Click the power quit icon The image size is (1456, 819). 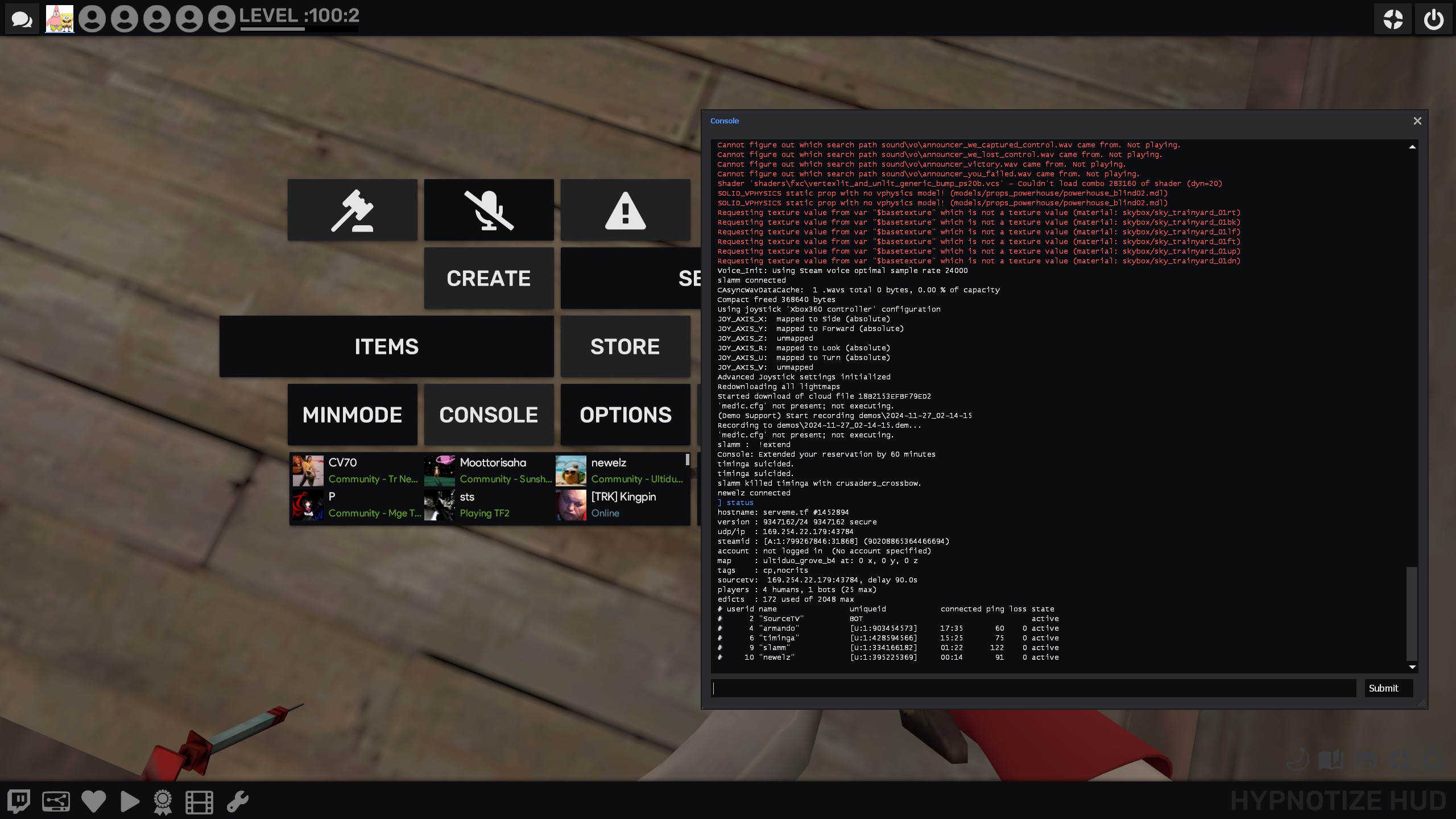(x=1433, y=19)
